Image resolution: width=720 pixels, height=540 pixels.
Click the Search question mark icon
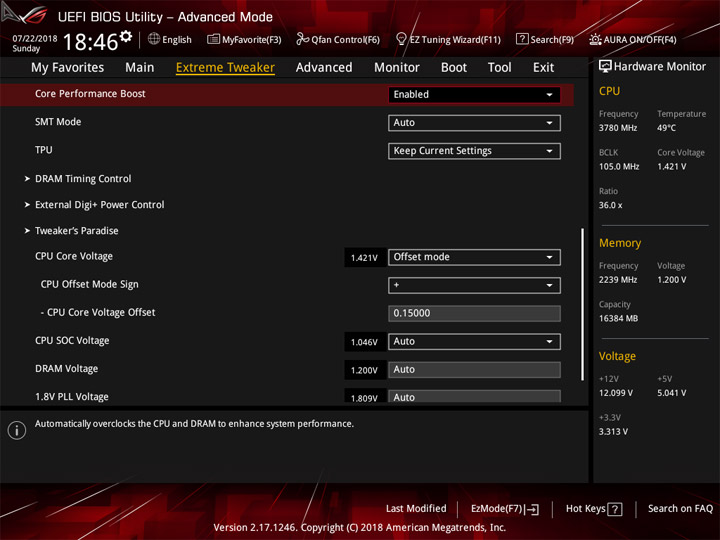click(x=522, y=39)
